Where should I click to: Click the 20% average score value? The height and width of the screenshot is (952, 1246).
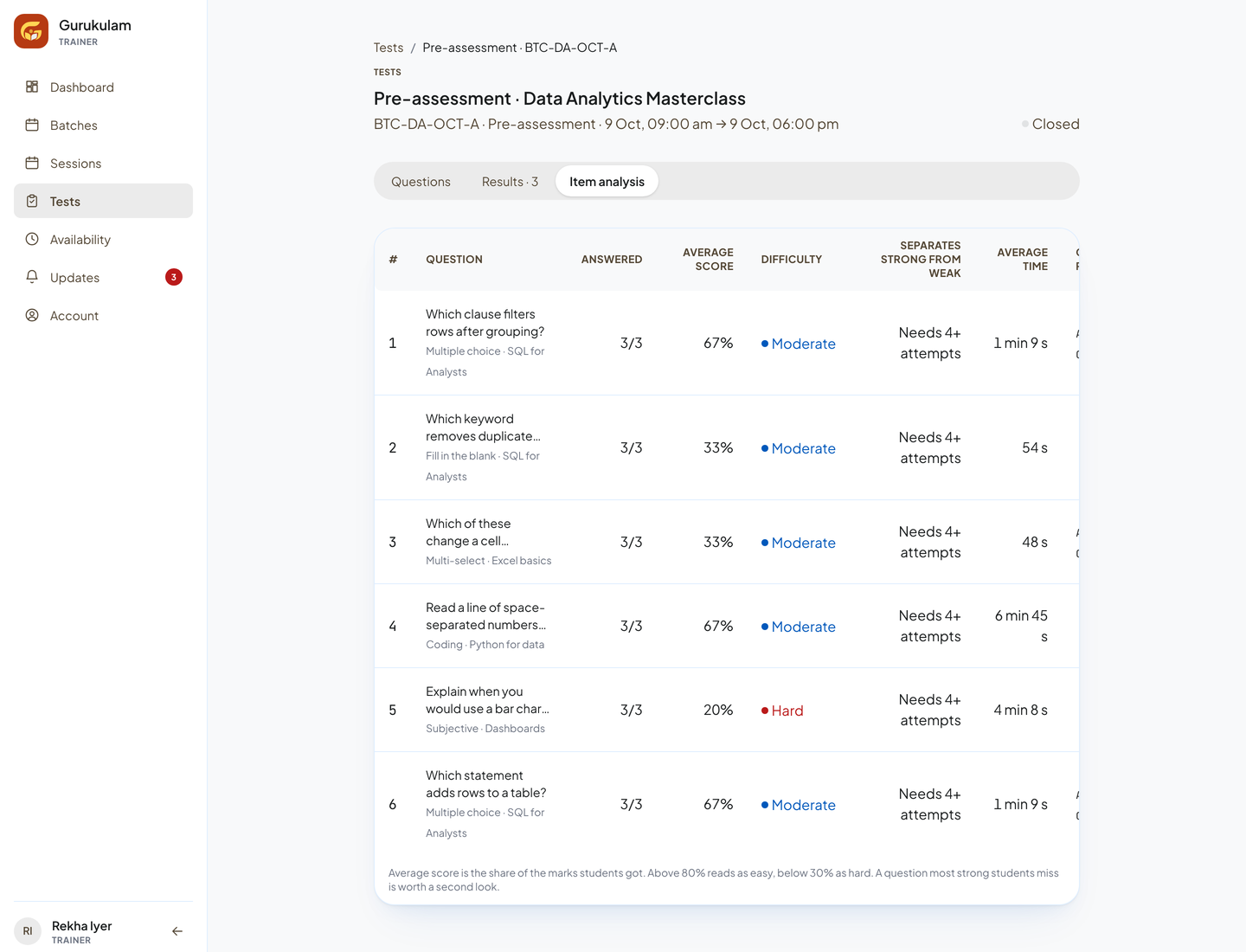(x=718, y=710)
